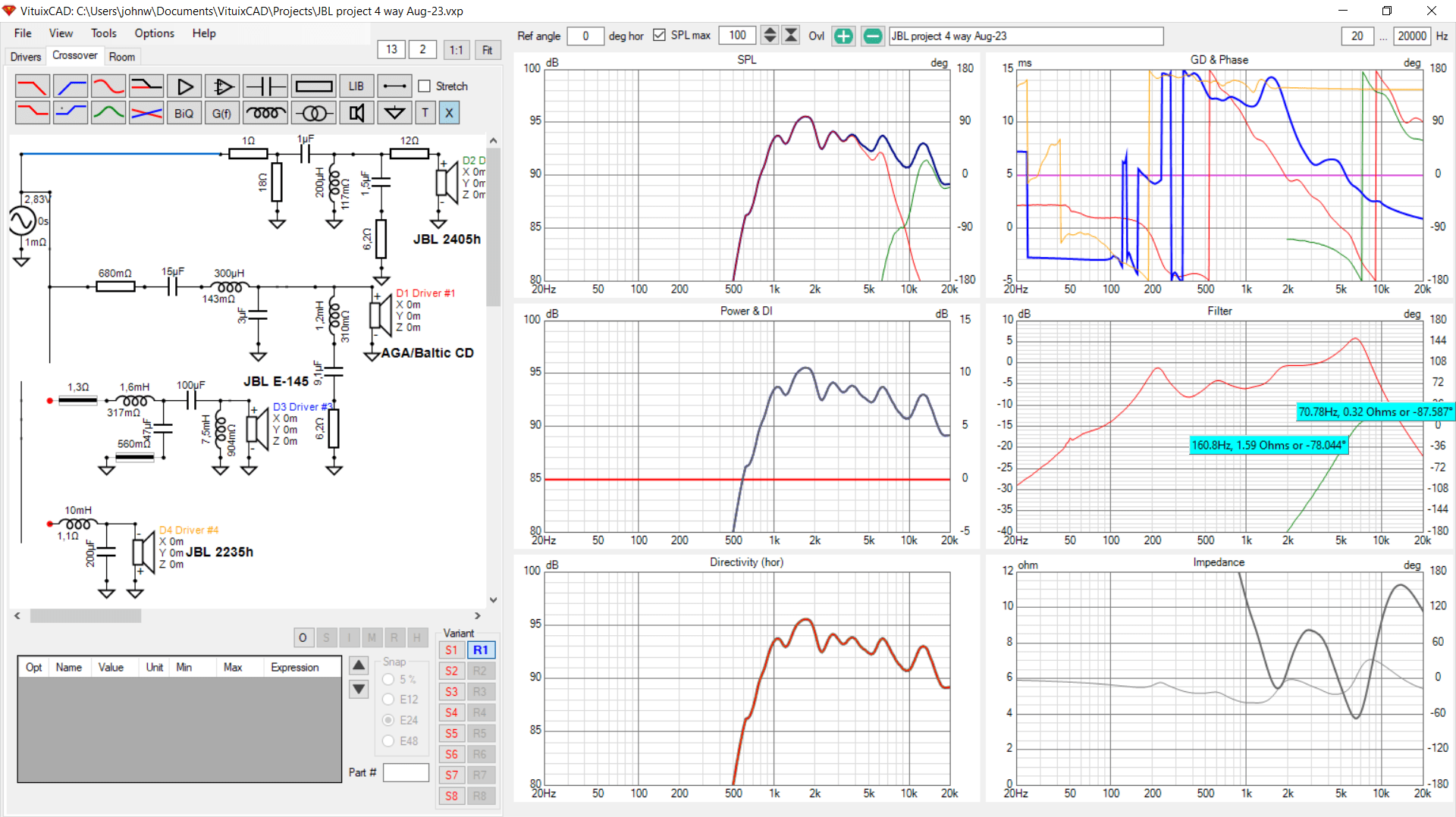Insert a transformer component
The height and width of the screenshot is (817, 1456).
coord(313,113)
